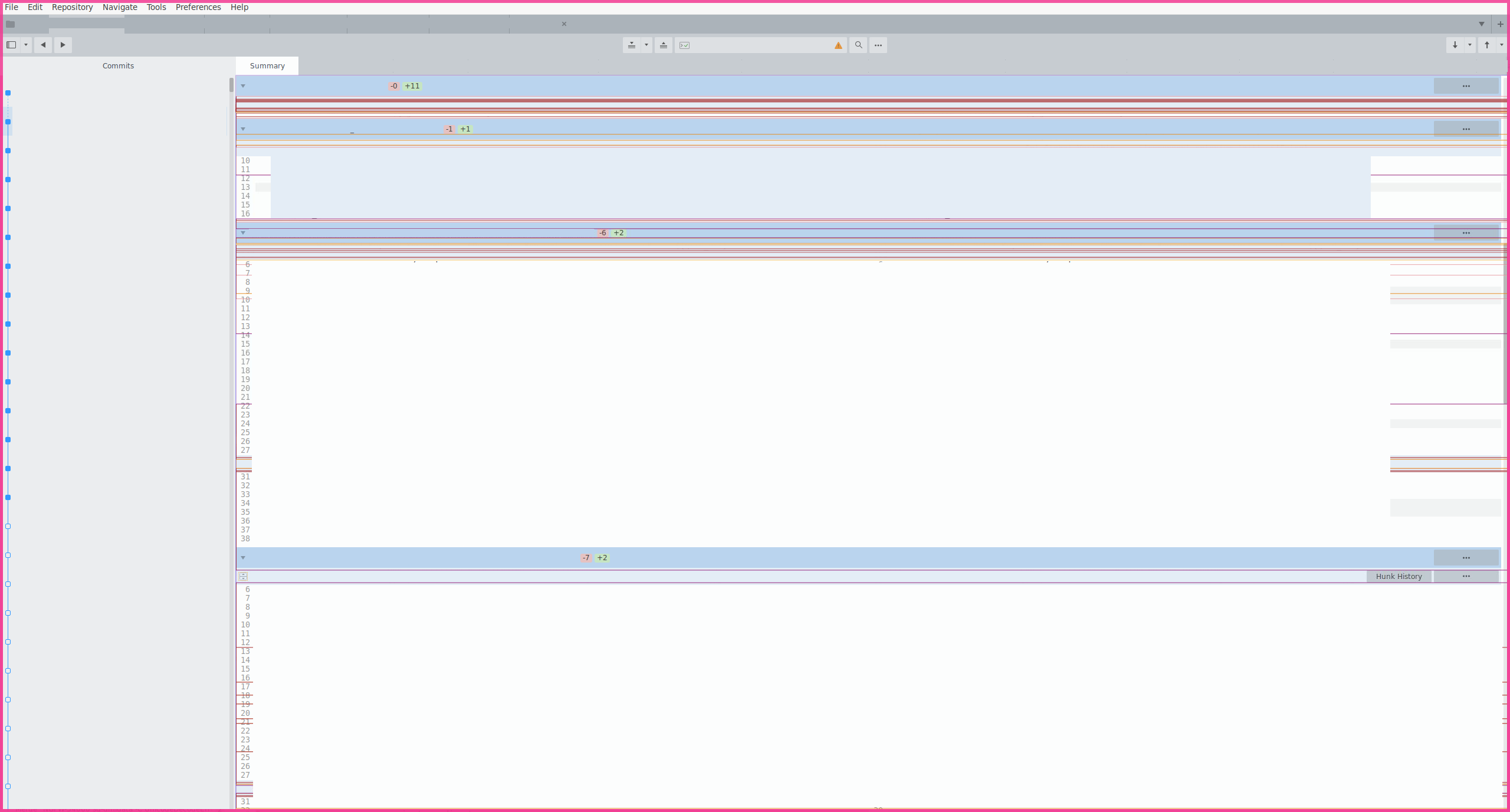This screenshot has width=1510, height=812.
Task: Open search with the magnifier icon
Action: point(858,45)
